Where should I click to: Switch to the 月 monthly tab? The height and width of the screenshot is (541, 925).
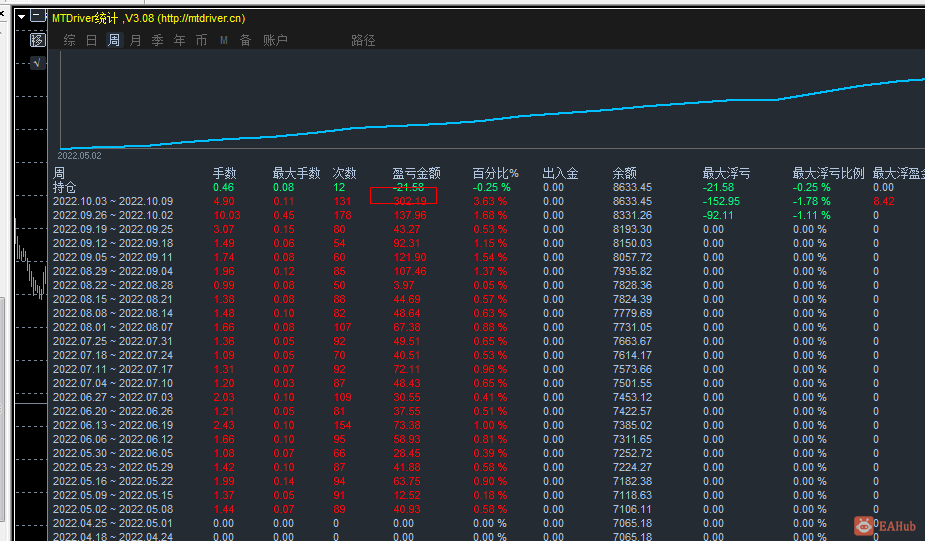pos(136,40)
